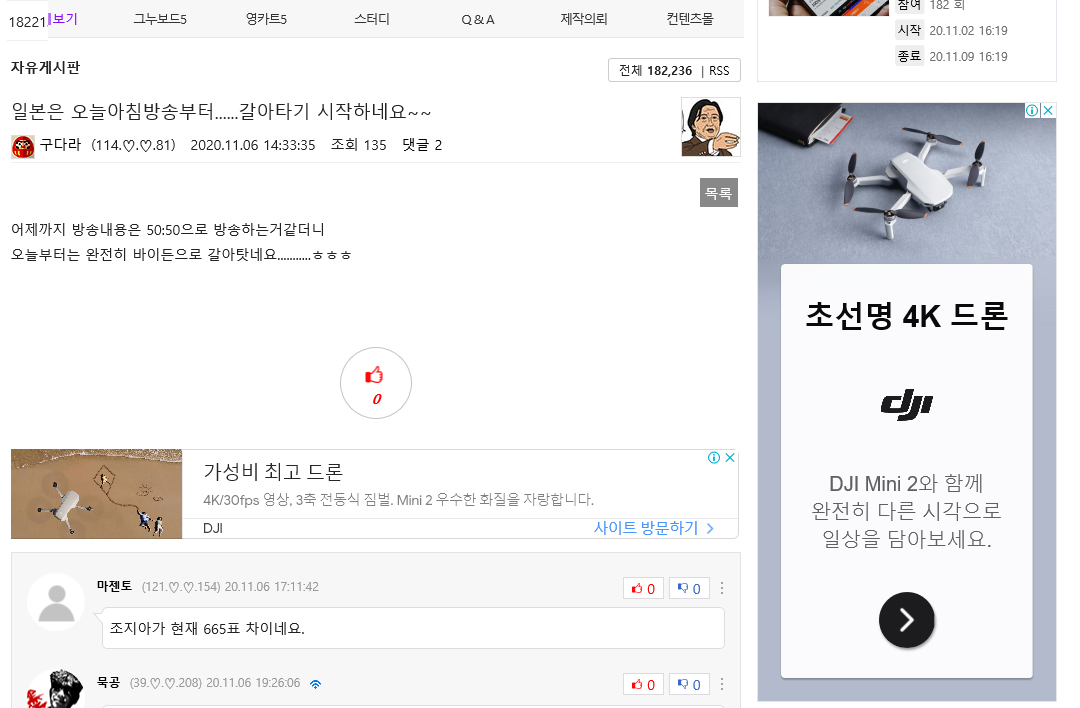This screenshot has height=708, width=1080.
Task: Click the drone photo in sidebar ad
Action: point(906,183)
